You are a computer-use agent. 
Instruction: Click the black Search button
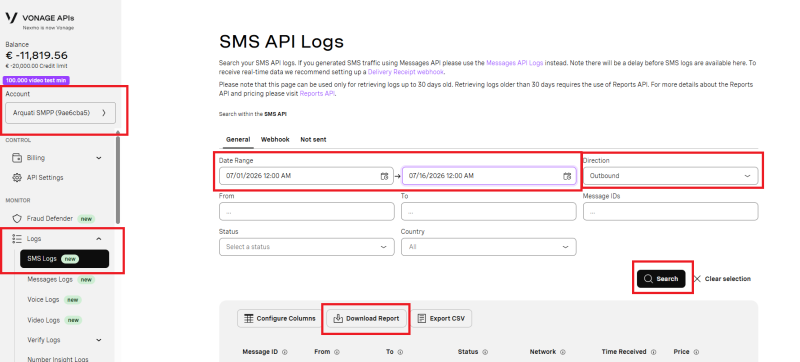point(661,279)
